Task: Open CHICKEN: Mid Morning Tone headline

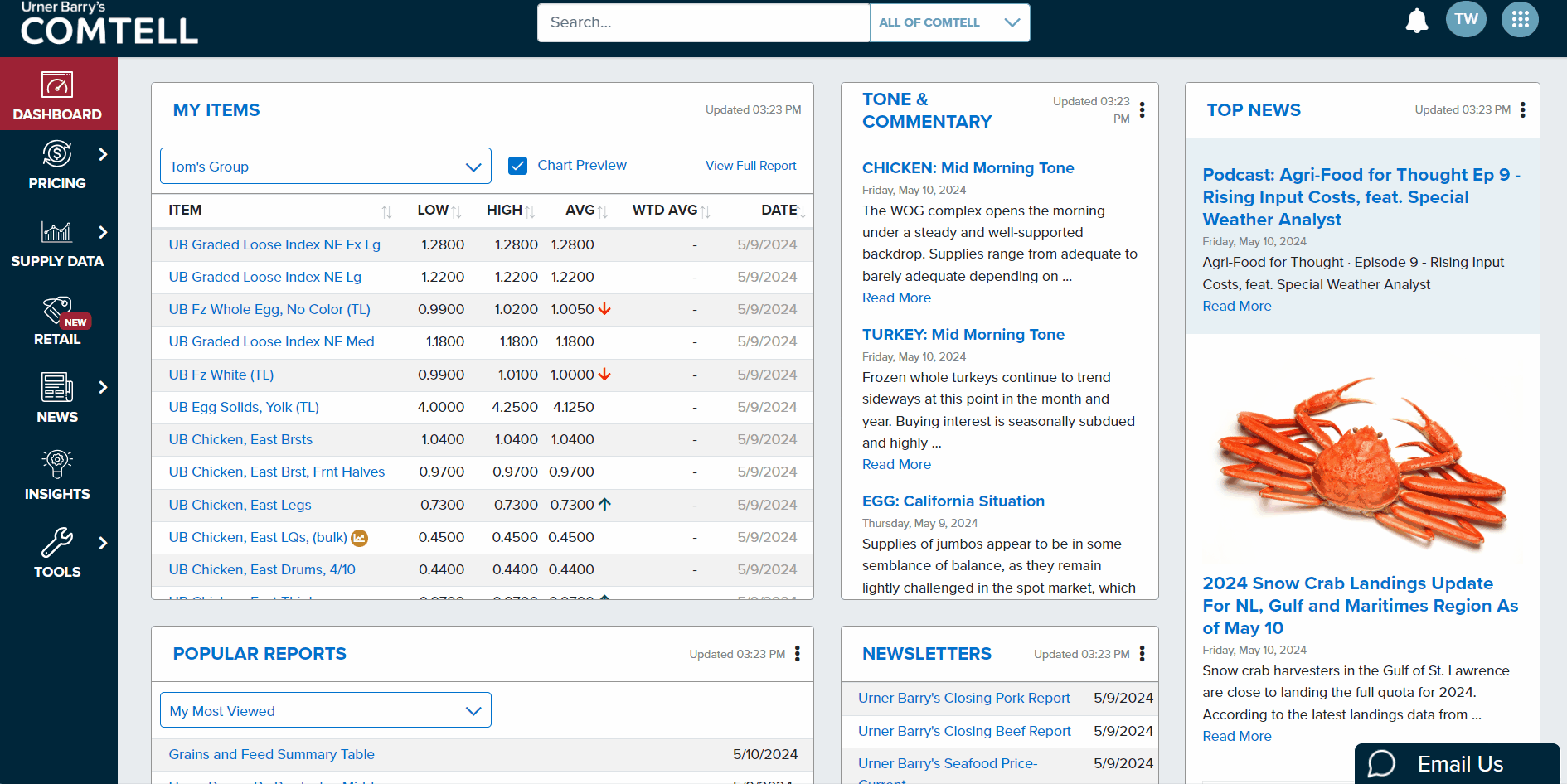Action: click(968, 167)
